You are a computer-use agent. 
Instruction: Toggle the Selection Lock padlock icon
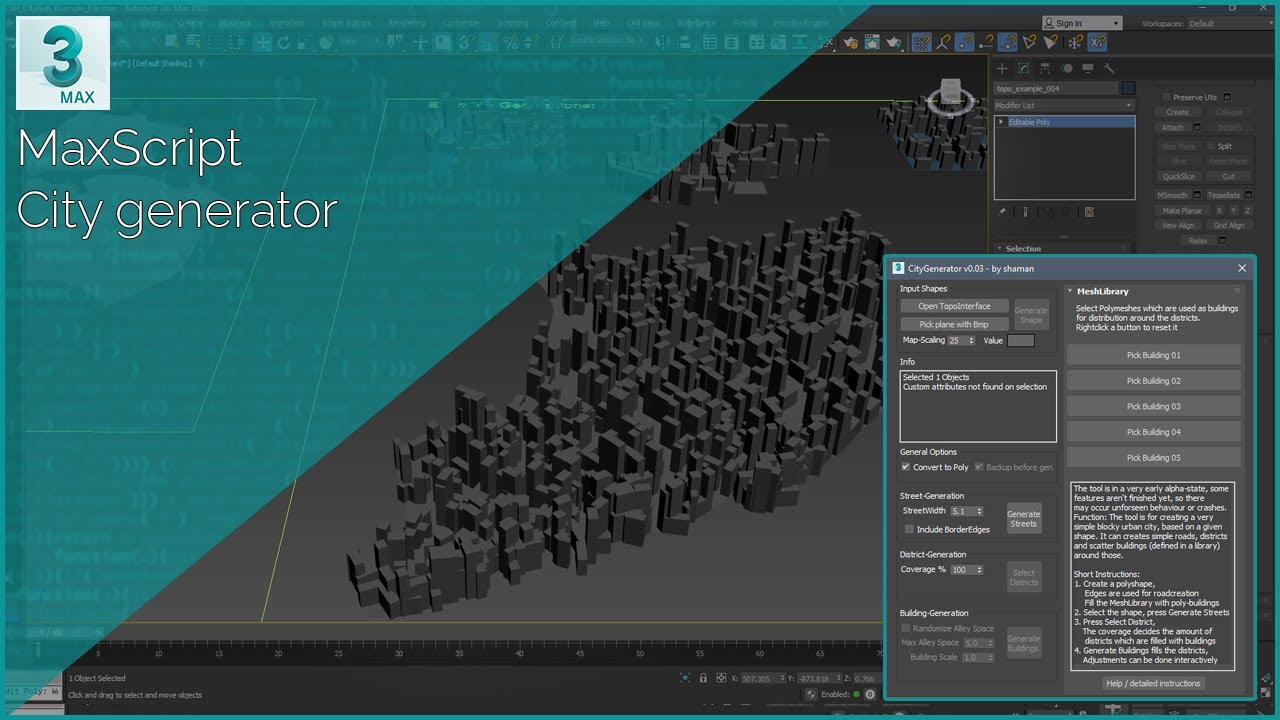pos(703,678)
